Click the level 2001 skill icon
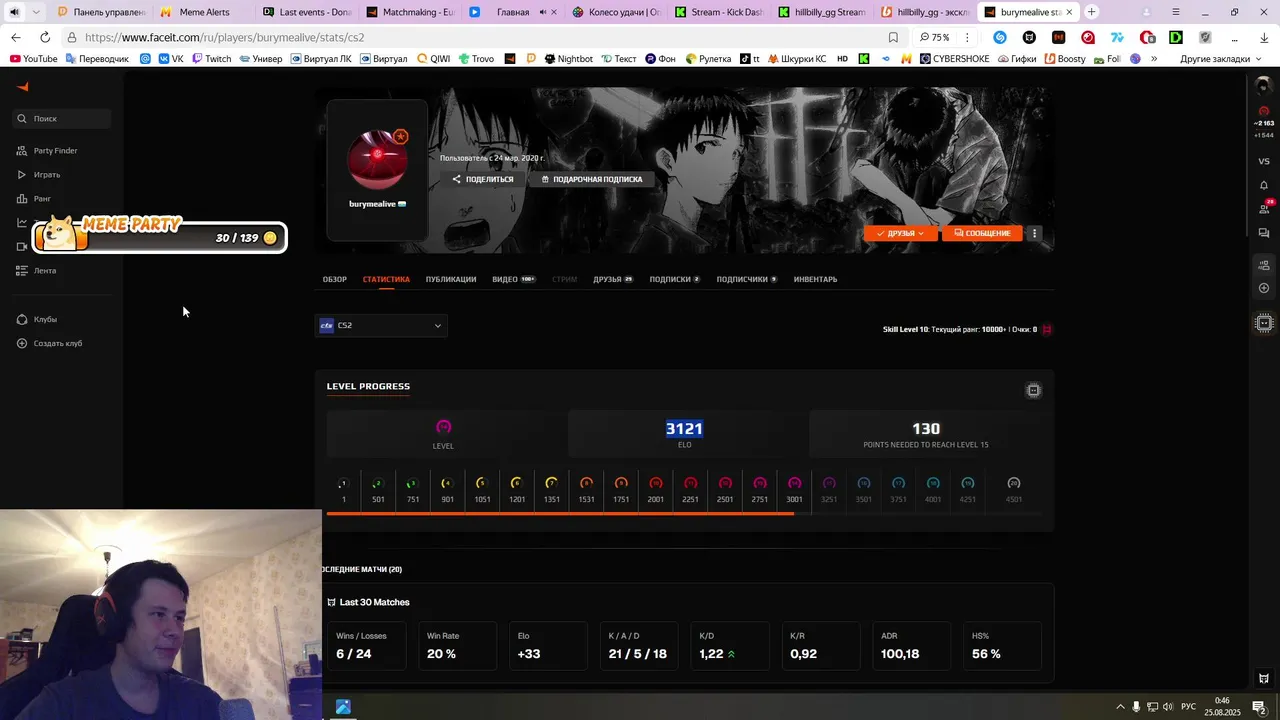 655,484
